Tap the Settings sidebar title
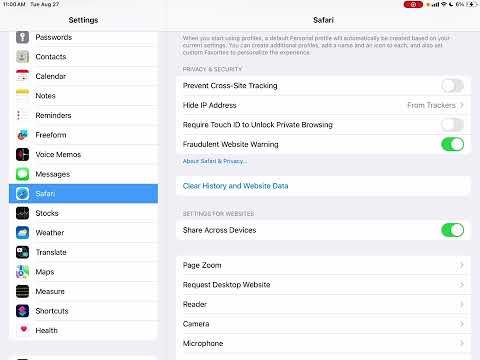 pos(83,20)
